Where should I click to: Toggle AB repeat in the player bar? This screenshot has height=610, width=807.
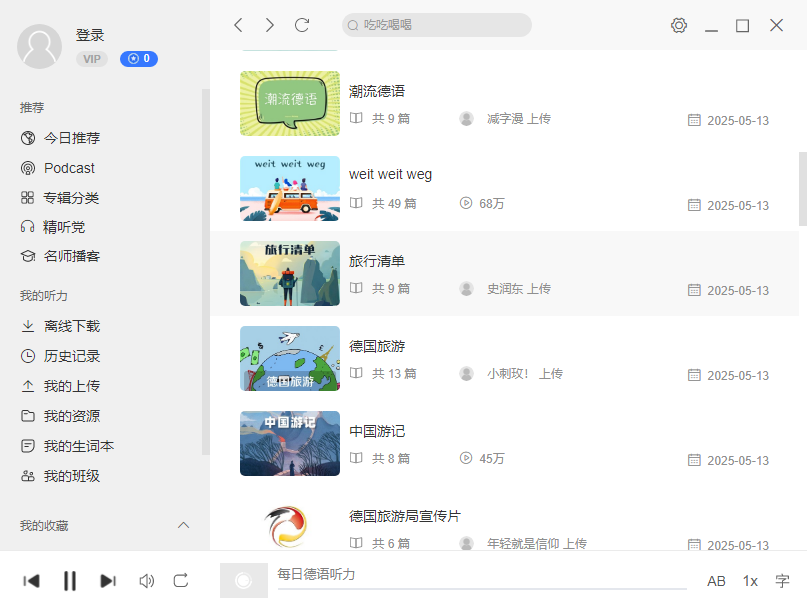716,581
